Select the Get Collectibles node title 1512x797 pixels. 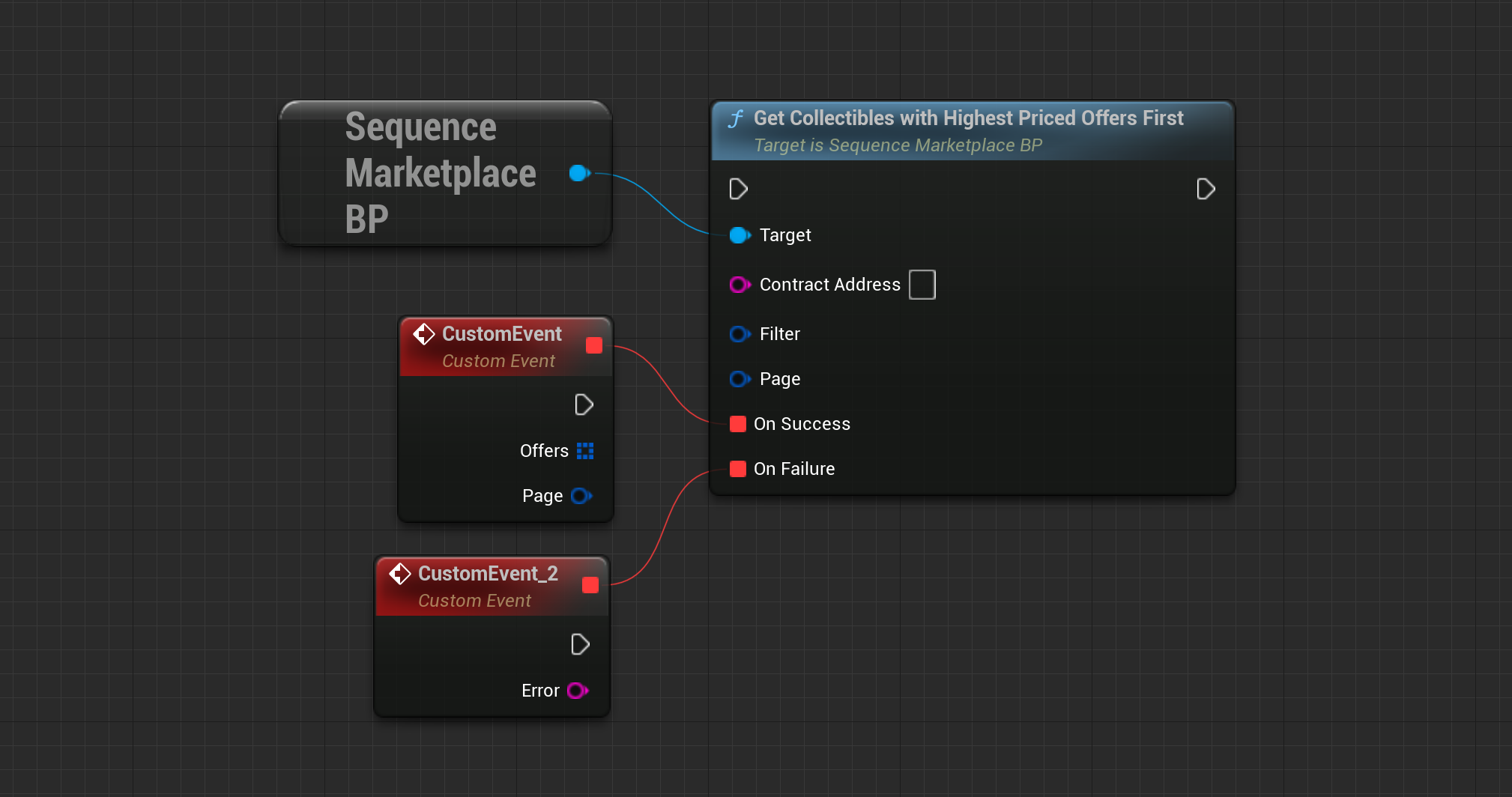click(x=968, y=118)
